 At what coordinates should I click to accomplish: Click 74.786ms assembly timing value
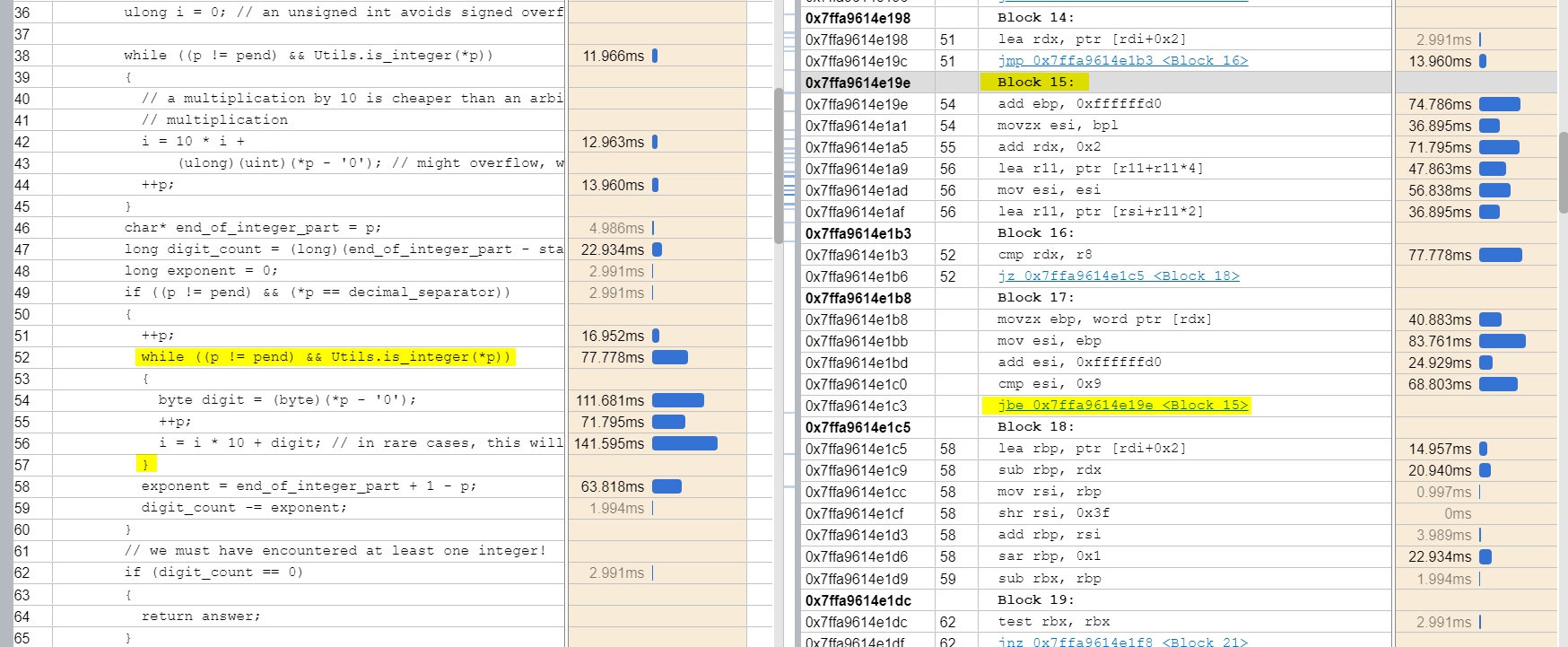(1440, 104)
